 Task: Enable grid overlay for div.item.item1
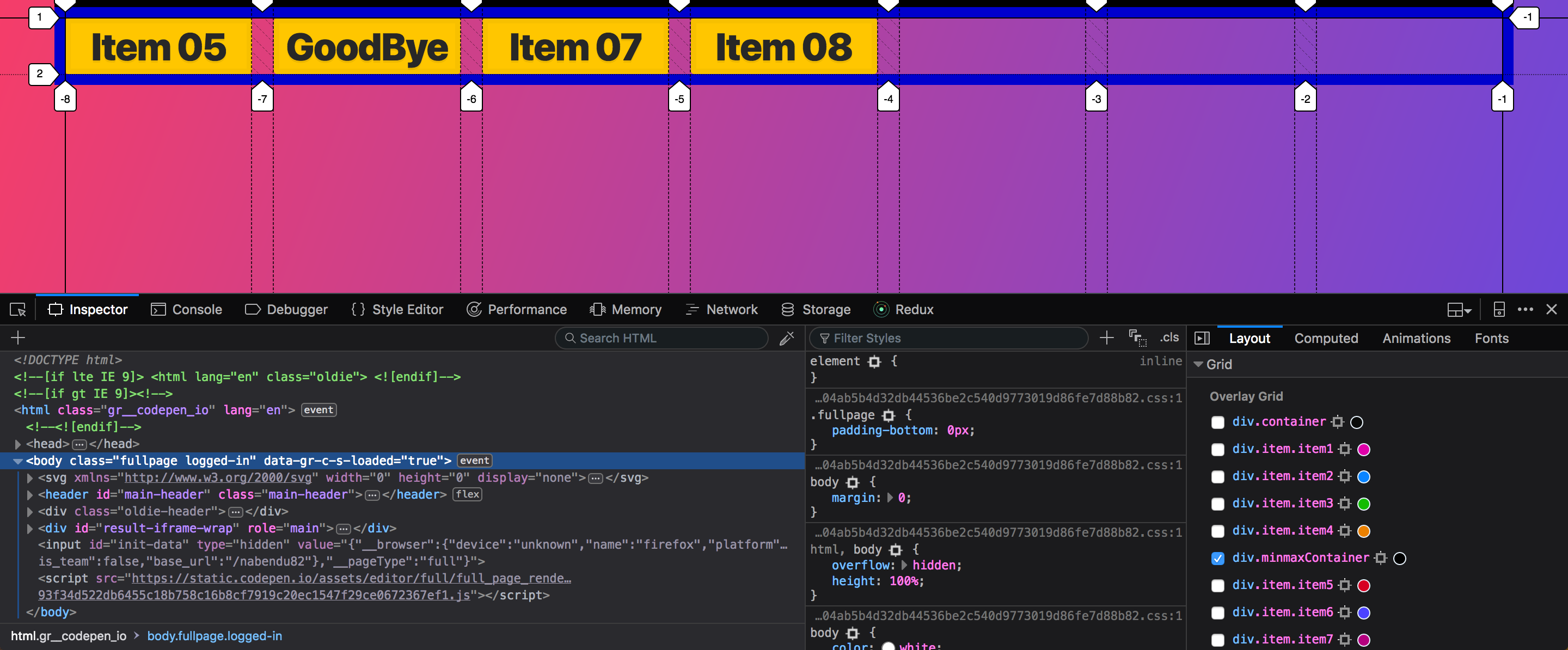click(x=1217, y=450)
